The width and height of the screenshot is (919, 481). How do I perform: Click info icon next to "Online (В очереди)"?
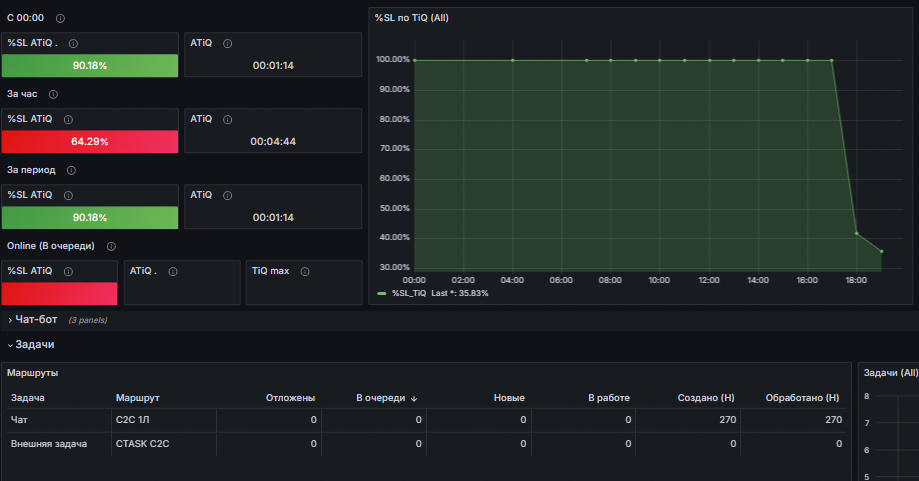[x=111, y=247]
